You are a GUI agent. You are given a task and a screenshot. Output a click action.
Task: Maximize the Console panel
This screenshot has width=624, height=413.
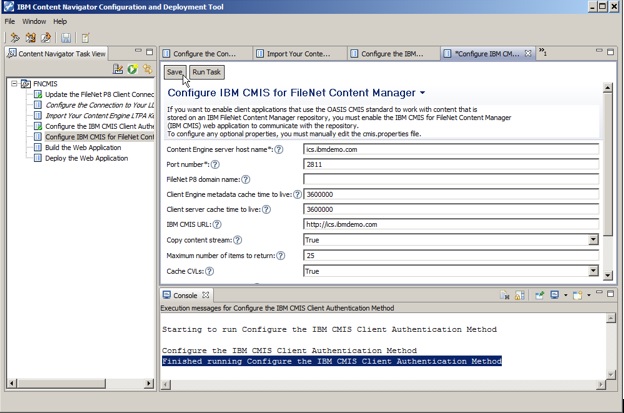pos(610,294)
